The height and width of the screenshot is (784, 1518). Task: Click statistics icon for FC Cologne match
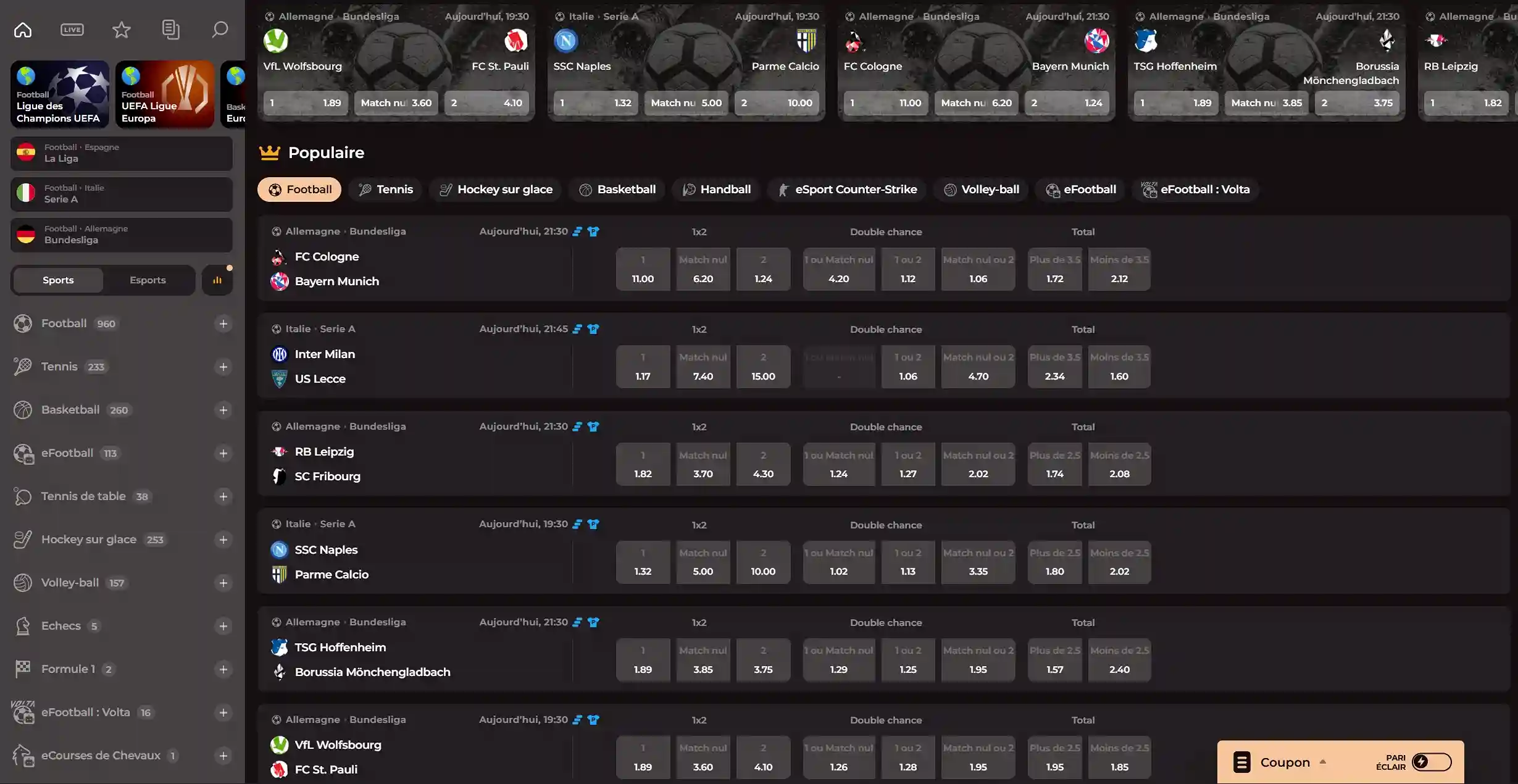(577, 231)
